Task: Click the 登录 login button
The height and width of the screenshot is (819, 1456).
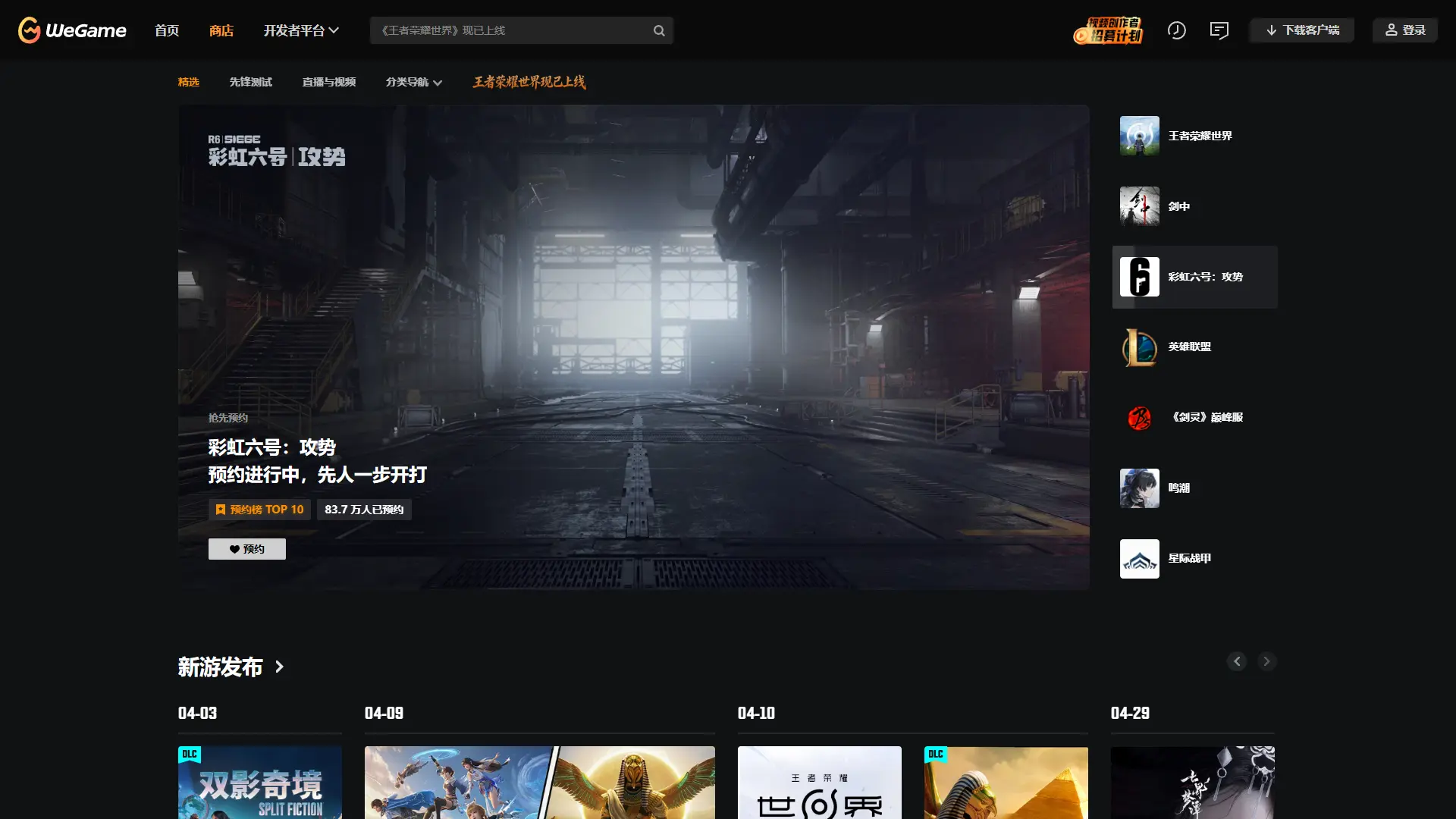Action: click(x=1404, y=30)
